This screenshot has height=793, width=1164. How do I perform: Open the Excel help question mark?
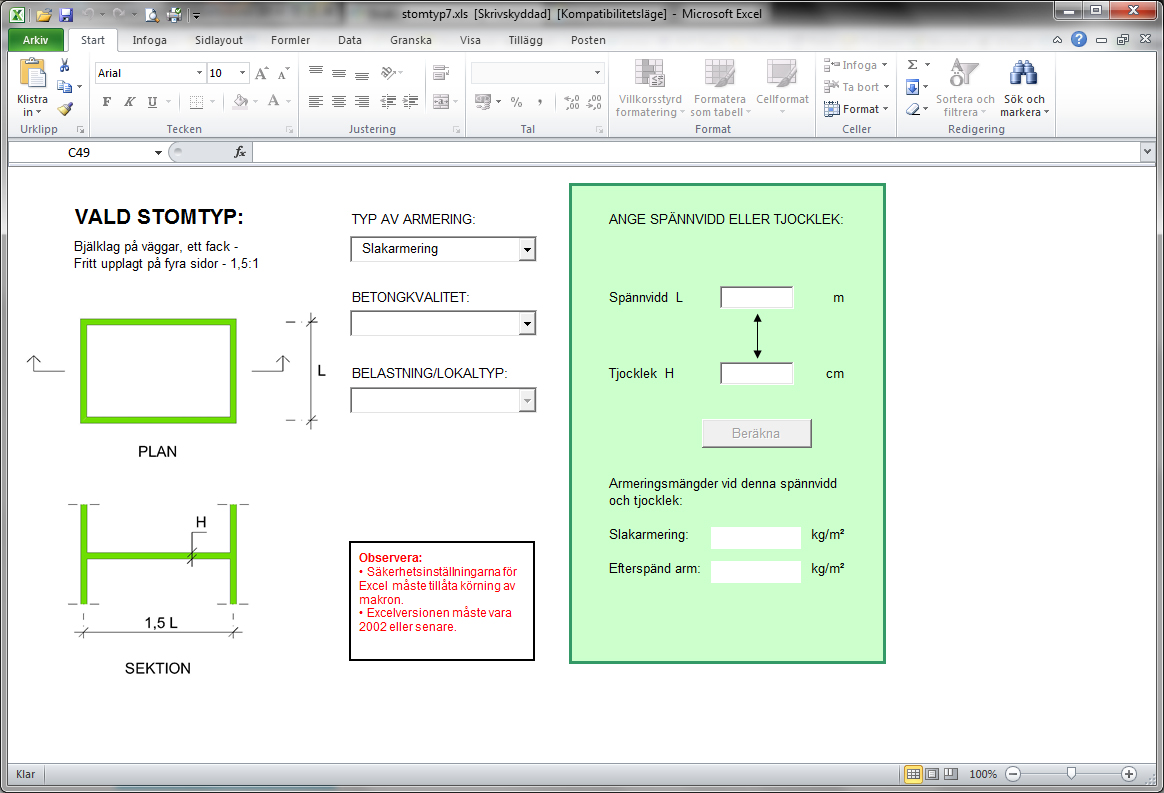[1079, 39]
